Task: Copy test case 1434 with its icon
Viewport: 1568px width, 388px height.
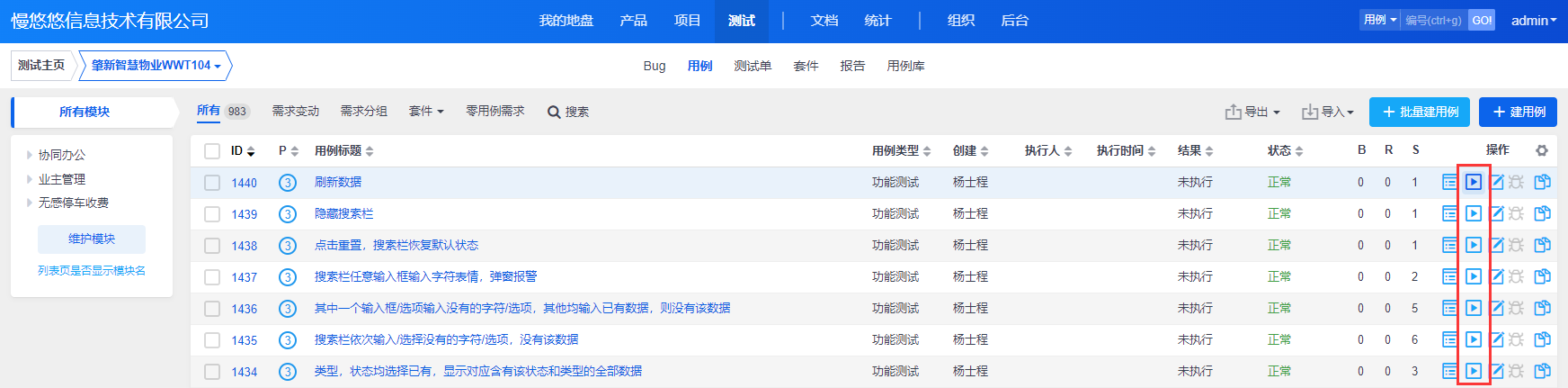Action: click(1542, 371)
